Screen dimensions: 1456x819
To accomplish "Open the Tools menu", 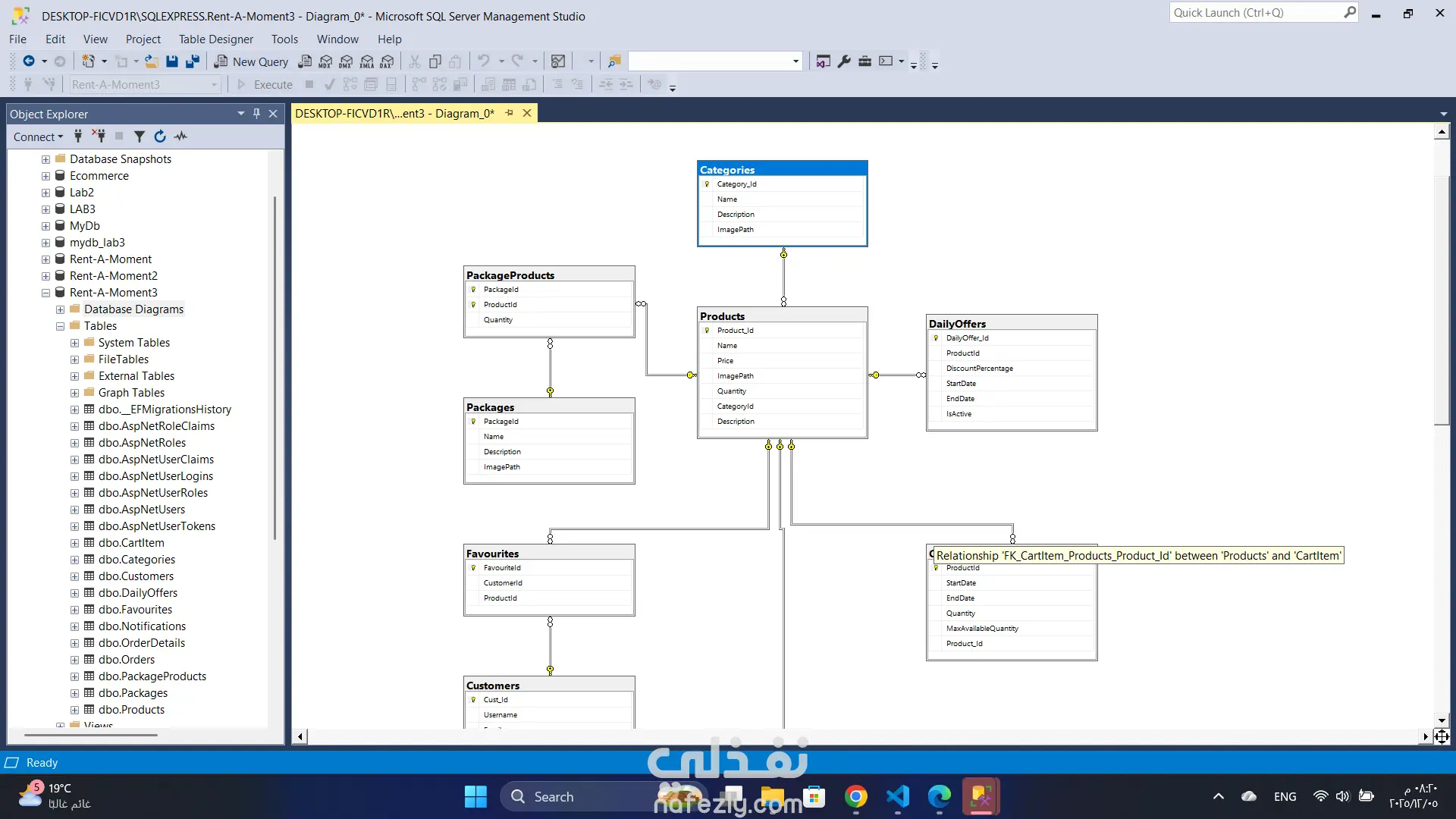I will tap(284, 39).
